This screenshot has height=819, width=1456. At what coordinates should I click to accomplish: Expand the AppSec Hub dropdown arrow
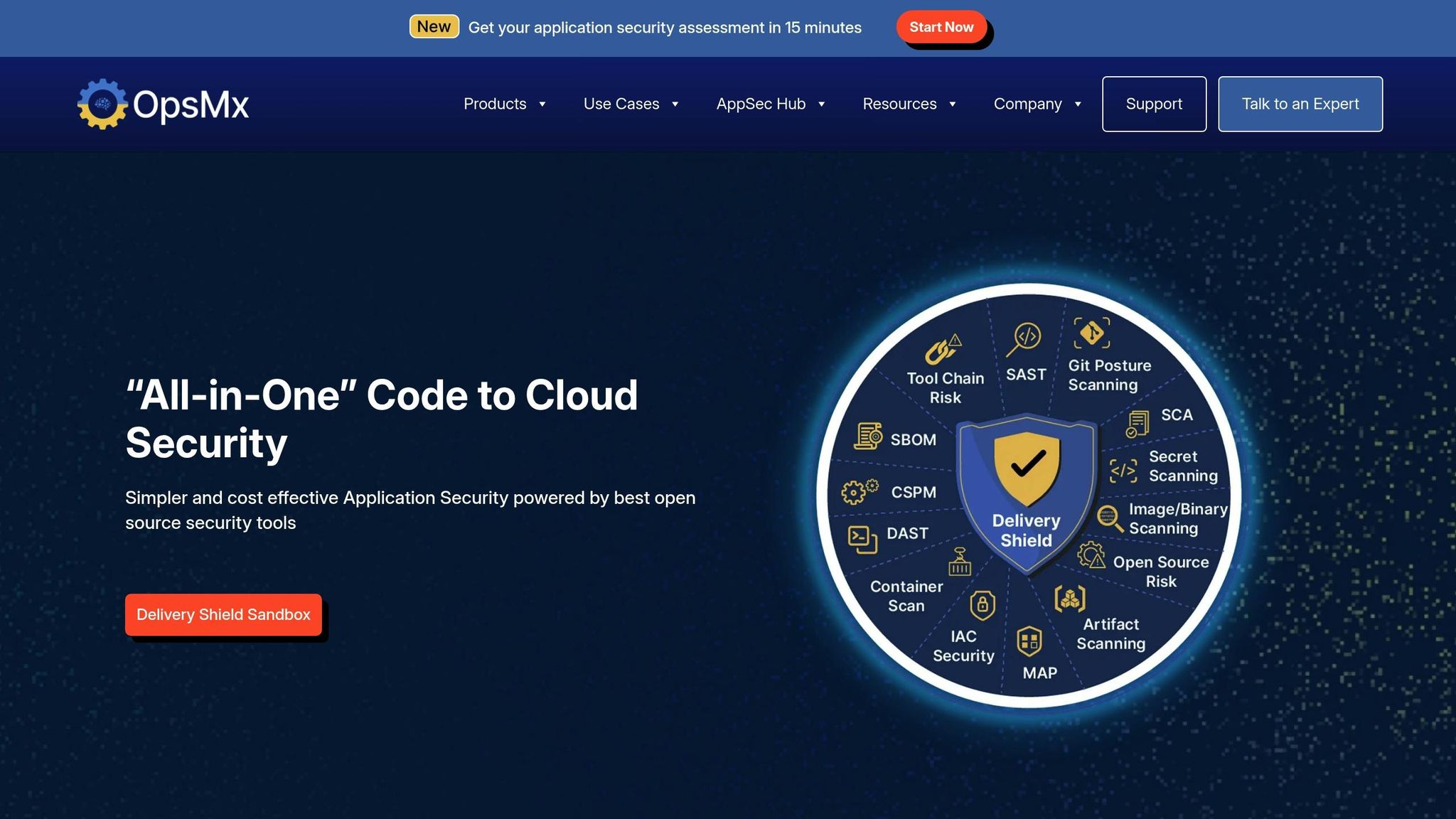(x=821, y=105)
